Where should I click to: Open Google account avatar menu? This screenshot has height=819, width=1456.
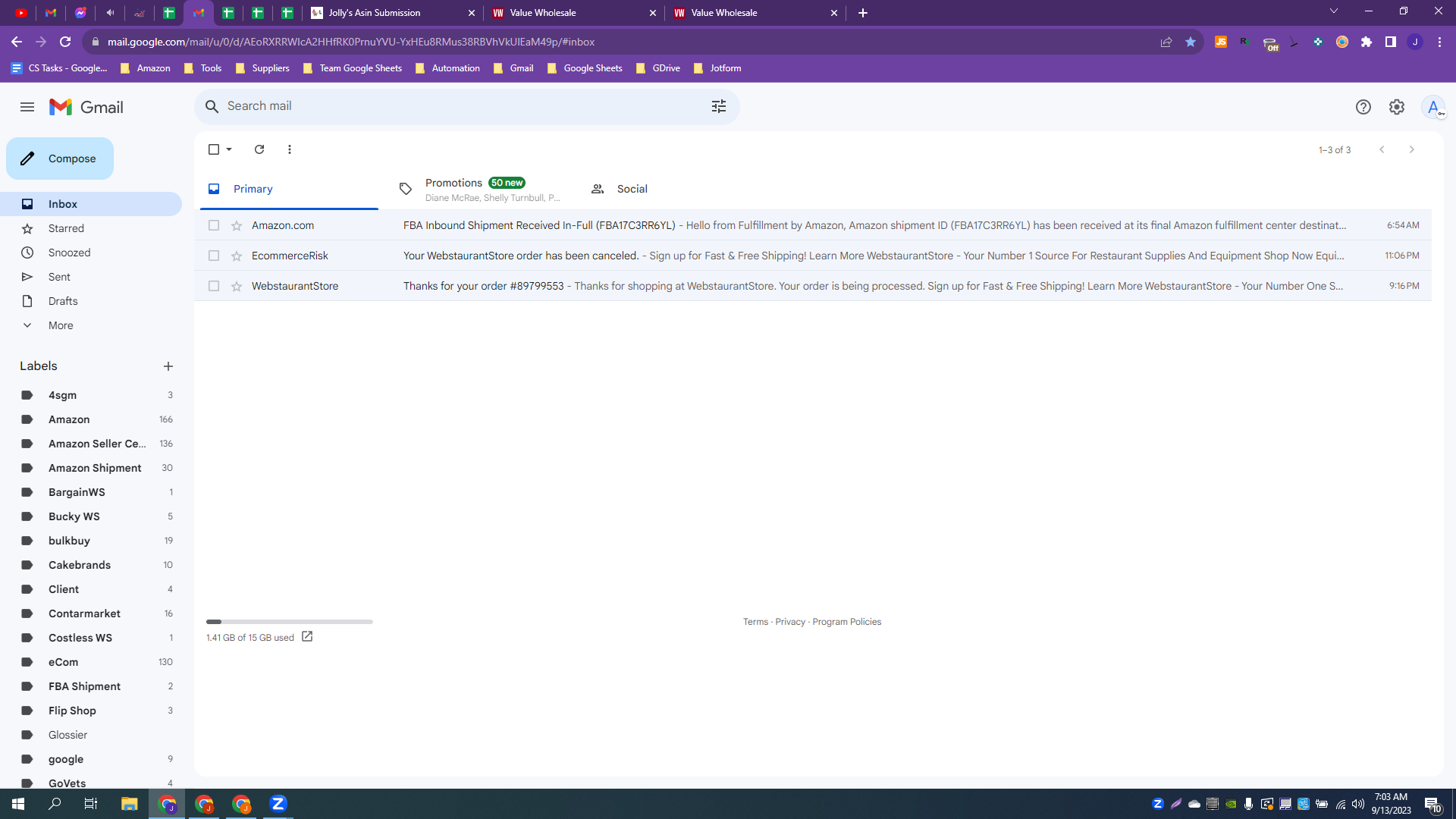point(1433,107)
